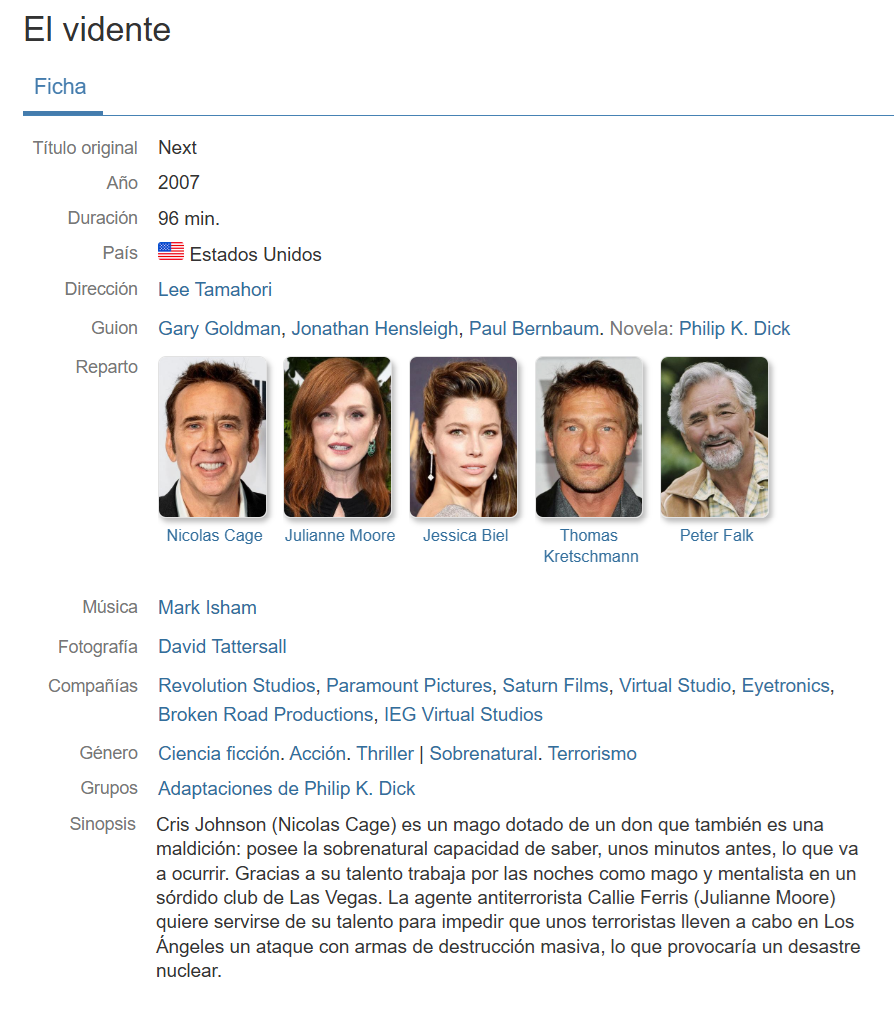Screen dimensions: 894x1021
Task: Select the Sobrenatural topic link
Action: coord(484,753)
